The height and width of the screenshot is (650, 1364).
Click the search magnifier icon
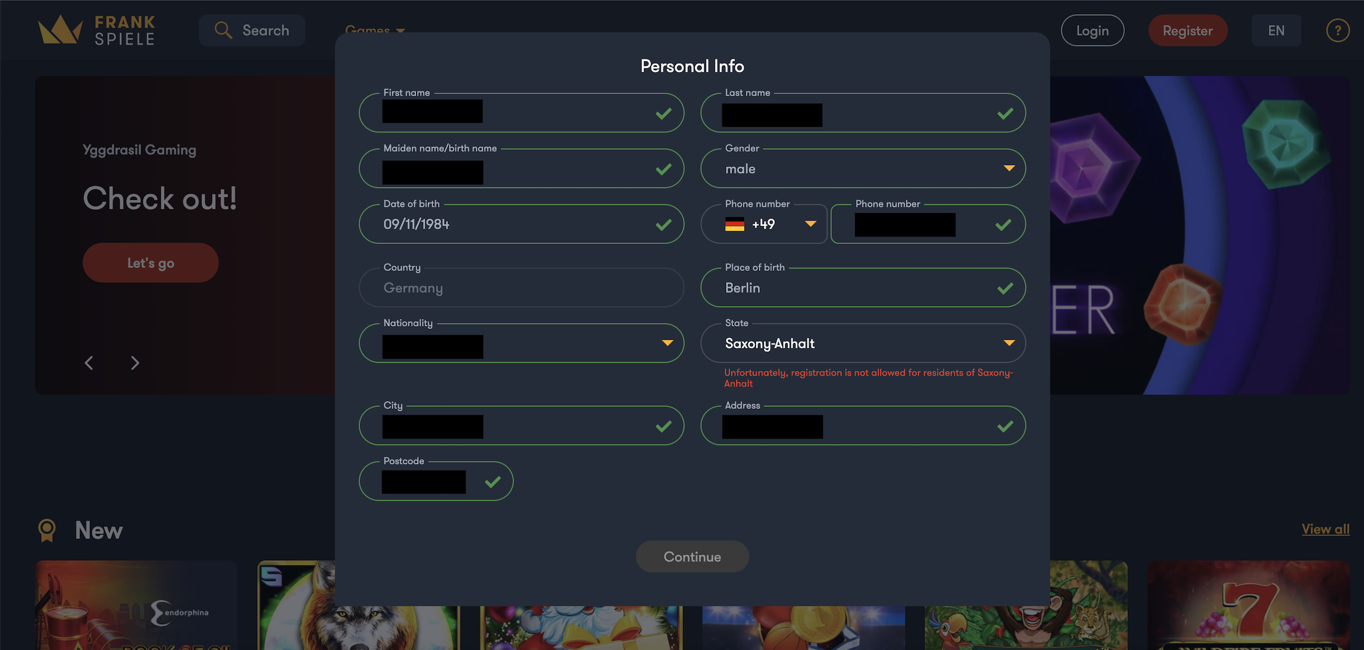click(x=223, y=30)
